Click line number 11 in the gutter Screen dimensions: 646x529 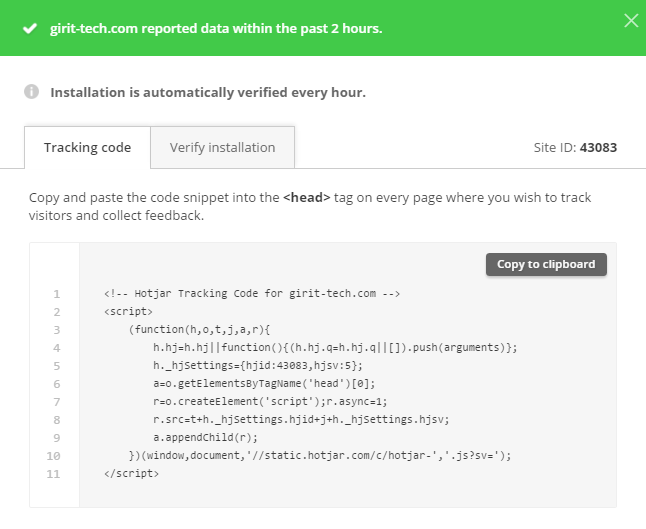point(53,474)
